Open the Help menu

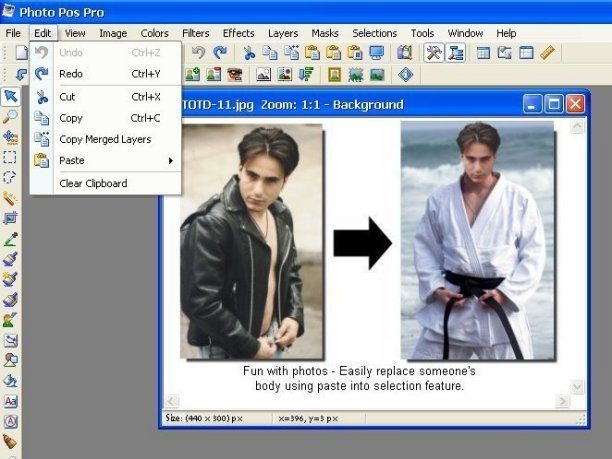pyautogui.click(x=506, y=33)
